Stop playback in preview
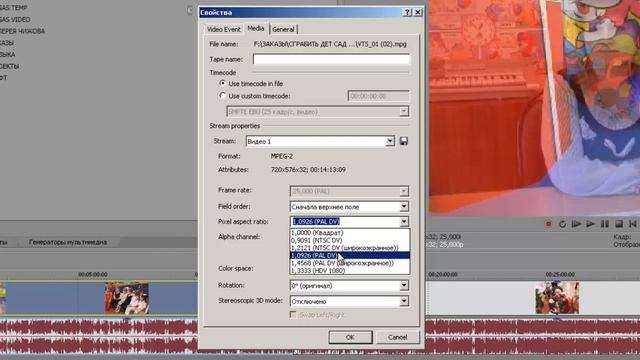This screenshot has width=640, height=360. [619, 224]
